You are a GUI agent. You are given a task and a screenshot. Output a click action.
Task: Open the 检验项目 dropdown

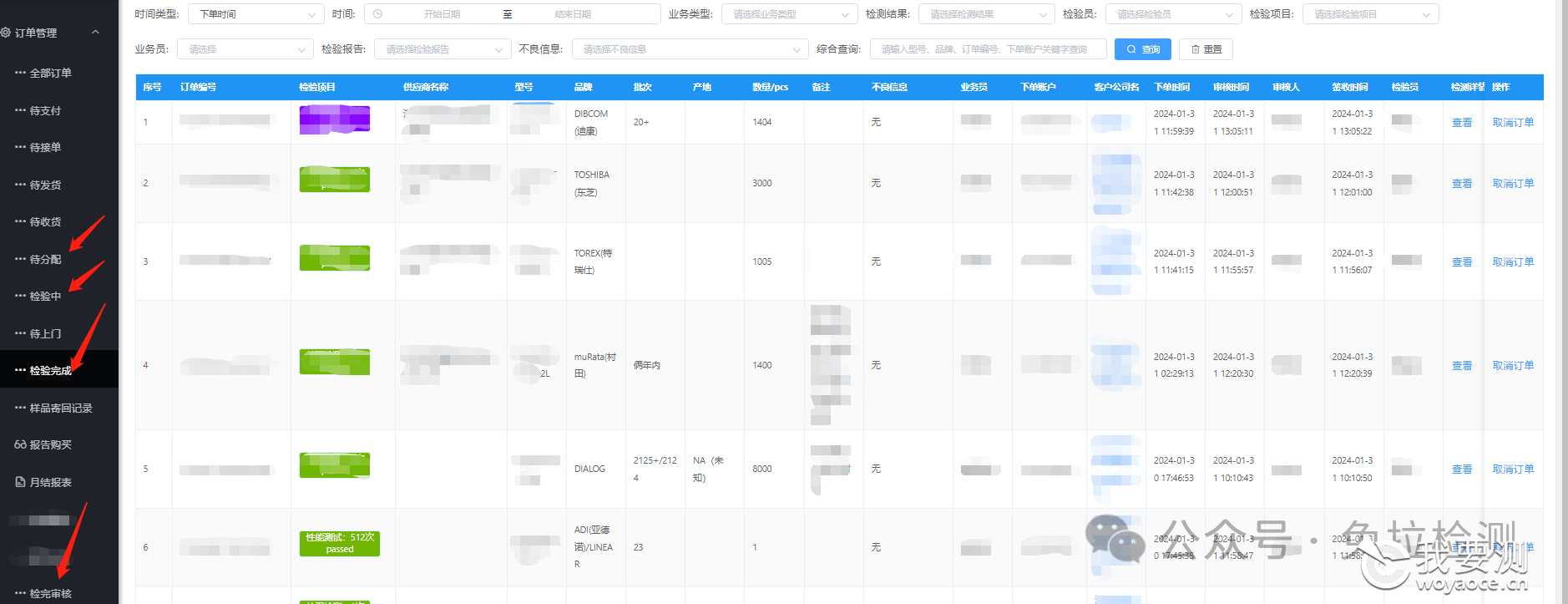1370,14
